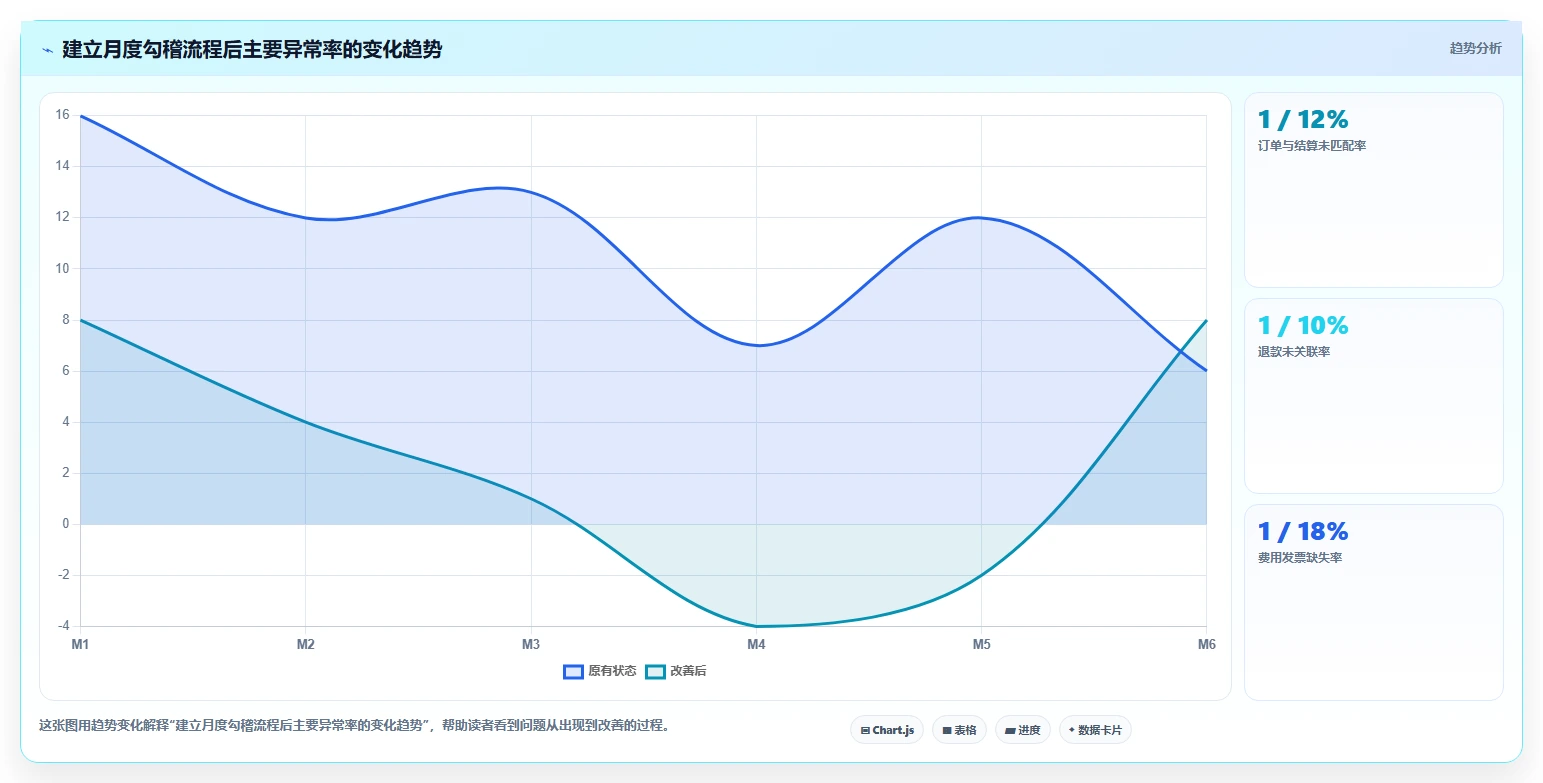Click the 1 / 10% card value
The height and width of the screenshot is (783, 1543).
pyautogui.click(x=1303, y=325)
